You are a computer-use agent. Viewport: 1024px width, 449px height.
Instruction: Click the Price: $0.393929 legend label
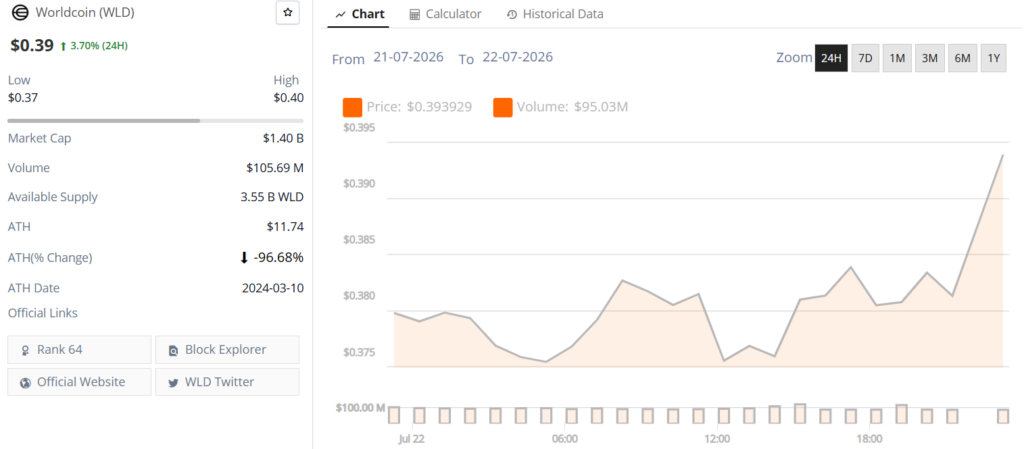(419, 107)
